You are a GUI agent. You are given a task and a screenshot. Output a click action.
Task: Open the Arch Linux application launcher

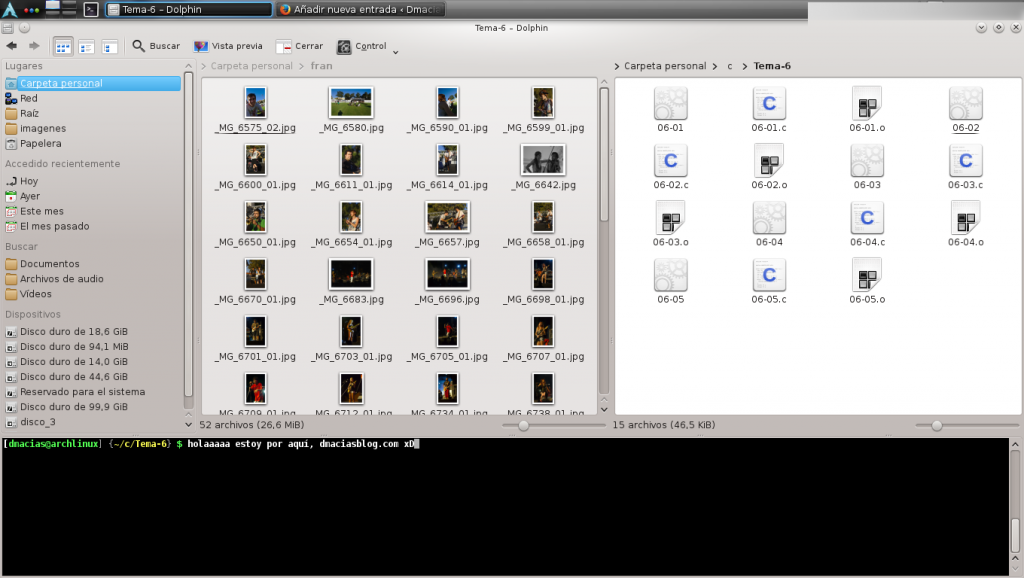10,9
